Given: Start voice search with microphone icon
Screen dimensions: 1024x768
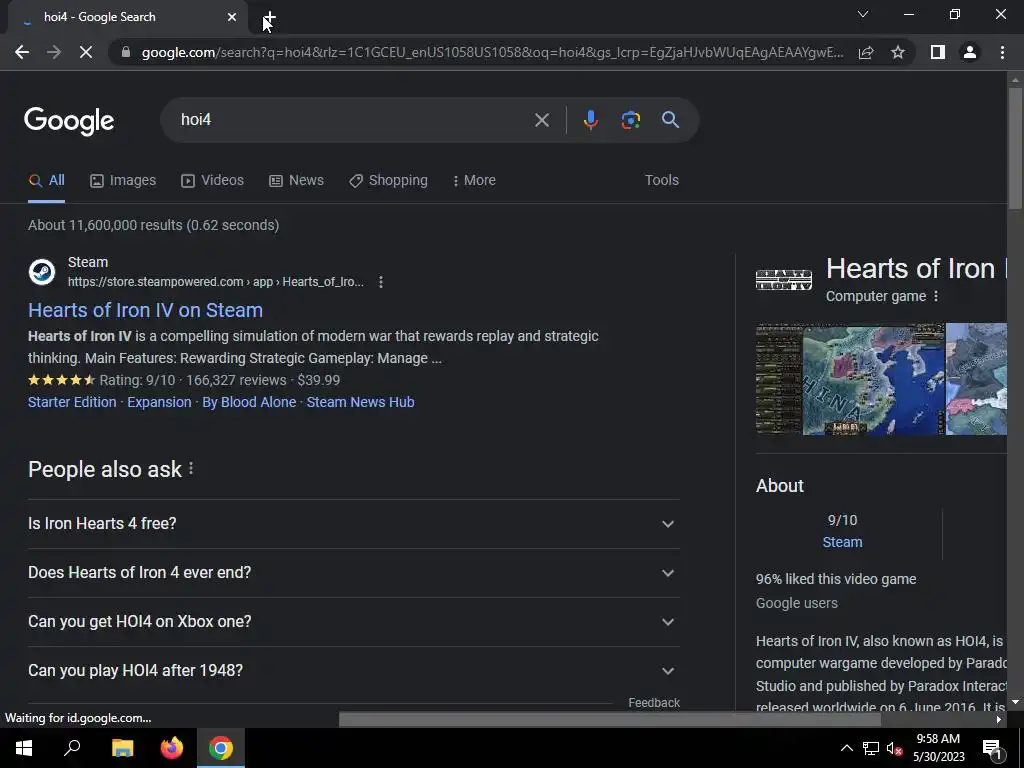Looking at the screenshot, I should click(x=590, y=120).
